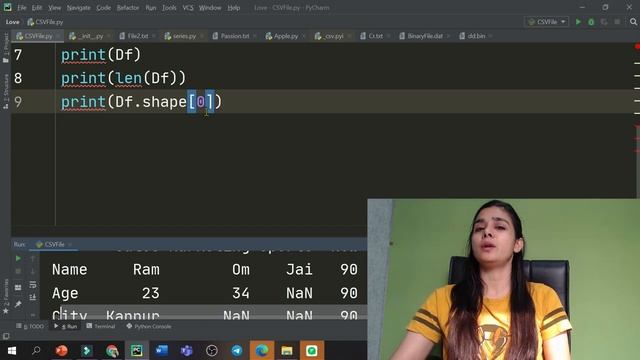Viewport: 640px width, 360px height.
Task: Open Structure tool window stripe
Action: pyautogui.click(x=6, y=91)
